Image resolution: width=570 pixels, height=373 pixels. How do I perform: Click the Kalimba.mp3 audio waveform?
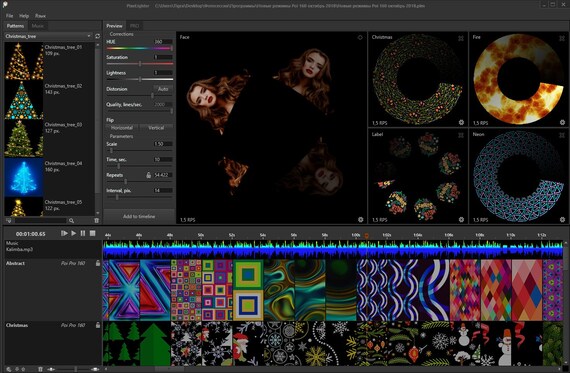pyautogui.click(x=333, y=249)
